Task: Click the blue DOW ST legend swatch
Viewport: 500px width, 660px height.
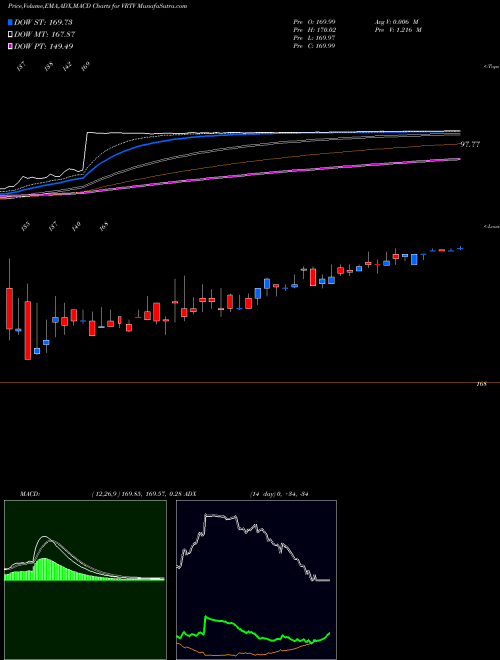Action: pyautogui.click(x=11, y=22)
